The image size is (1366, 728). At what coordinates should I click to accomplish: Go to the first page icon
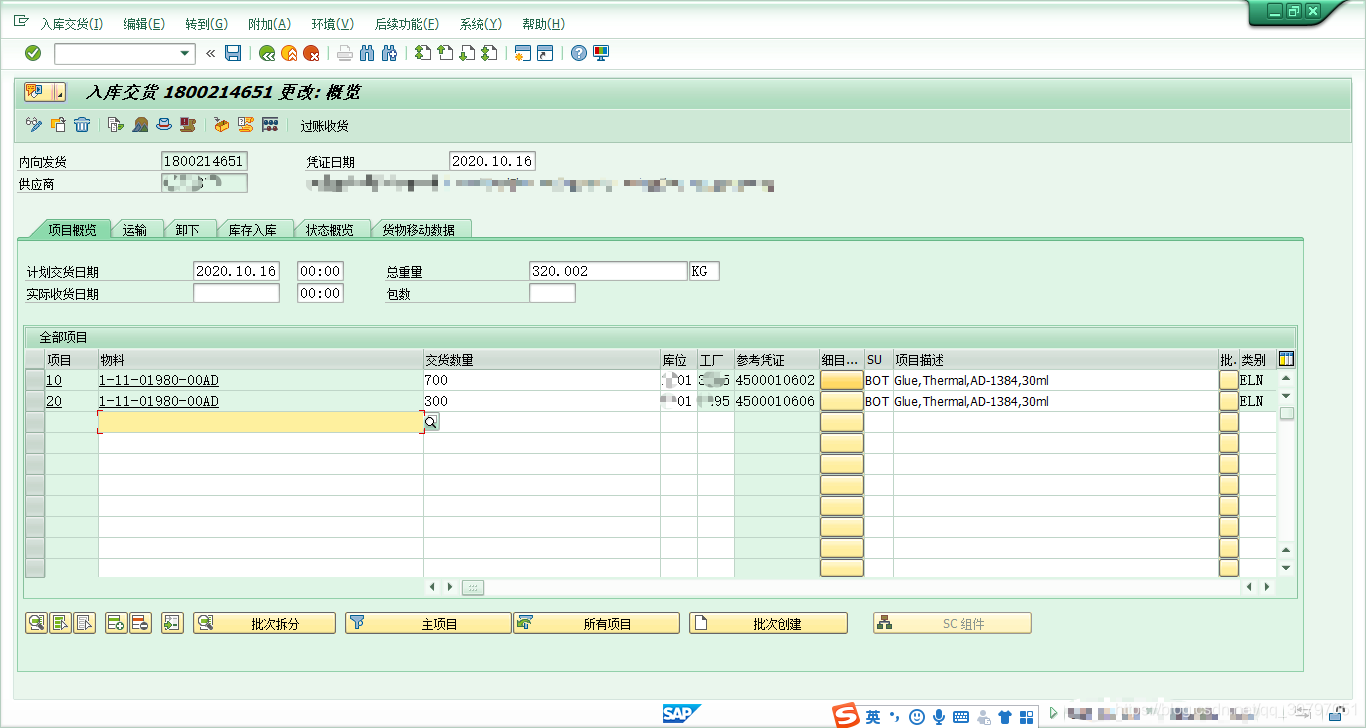pyautogui.click(x=423, y=53)
